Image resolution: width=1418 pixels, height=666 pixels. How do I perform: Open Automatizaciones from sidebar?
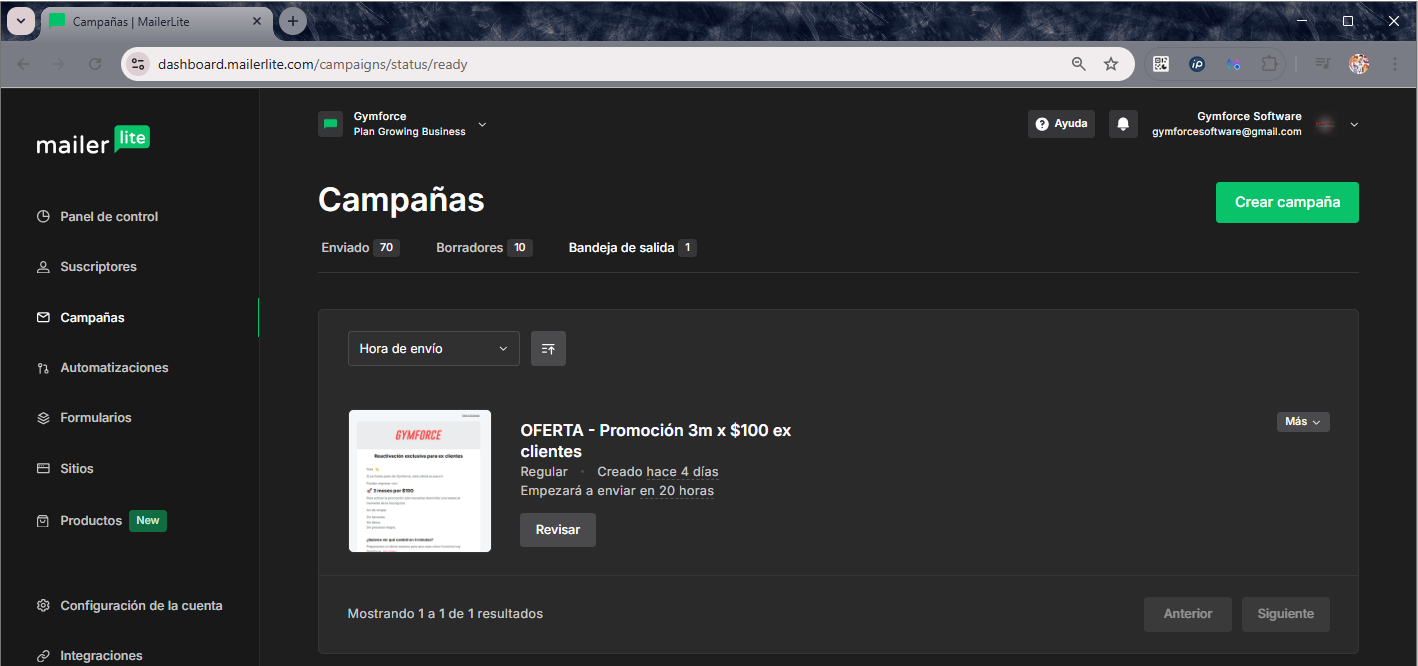tap(114, 368)
